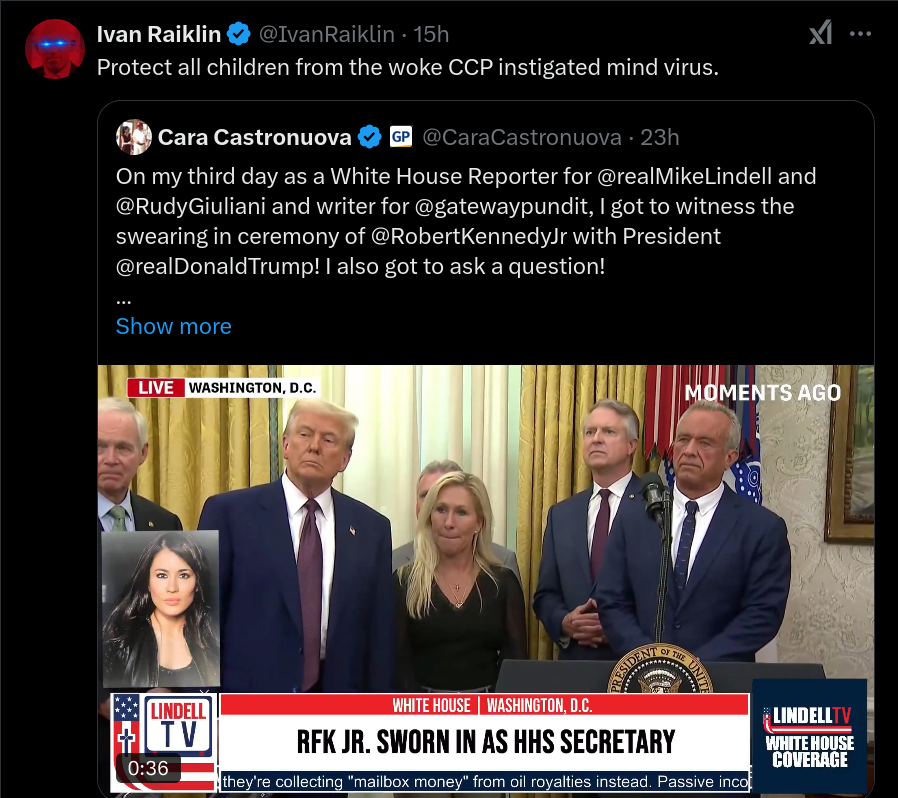Open the @CaraCastronuova handle

click(522, 137)
